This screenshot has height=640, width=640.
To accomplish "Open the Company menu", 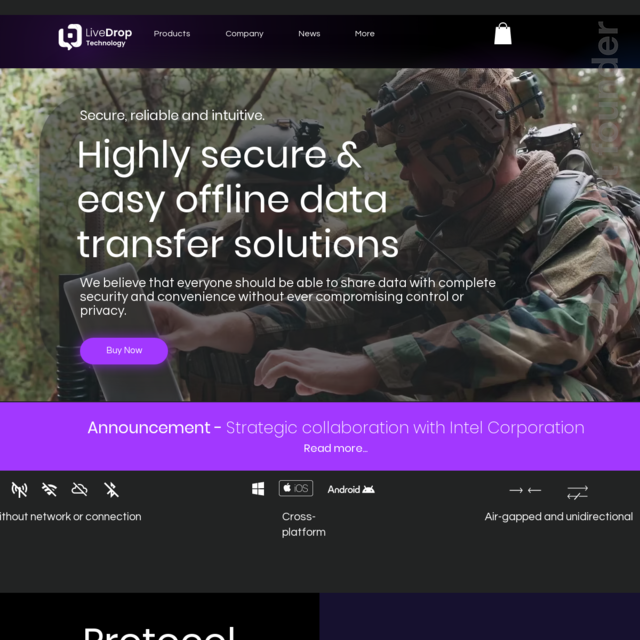I will pyautogui.click(x=244, y=34).
